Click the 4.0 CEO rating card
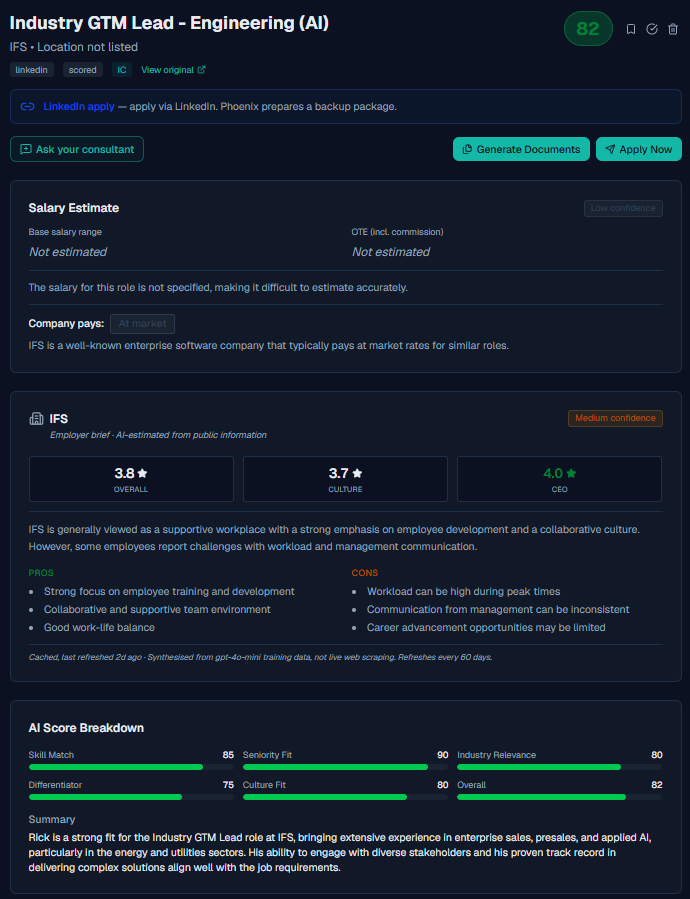690x899 pixels. coord(559,479)
